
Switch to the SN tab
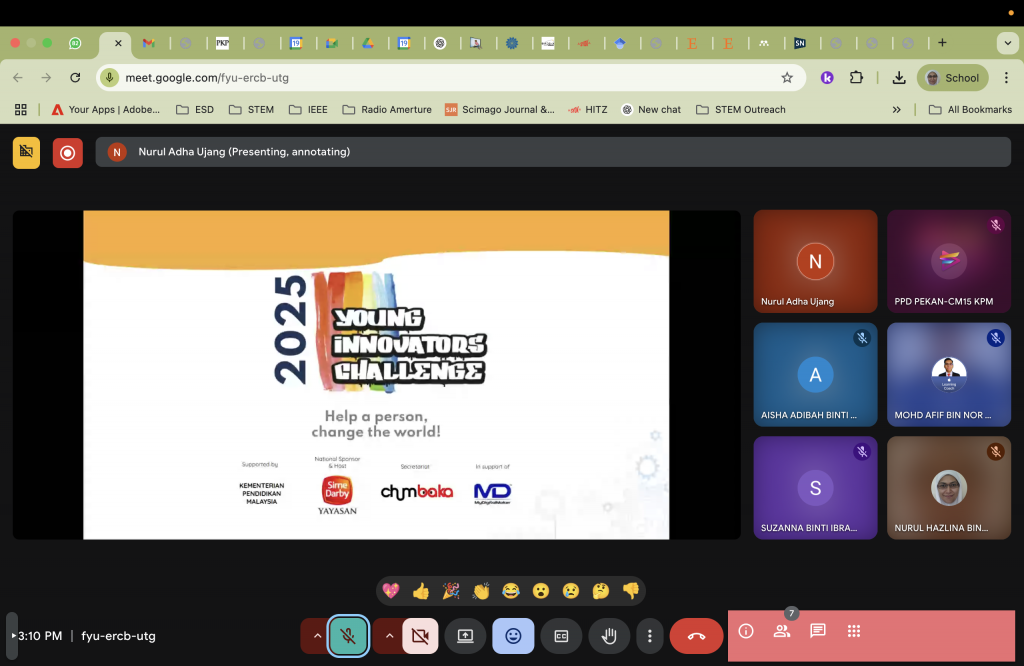click(x=799, y=43)
